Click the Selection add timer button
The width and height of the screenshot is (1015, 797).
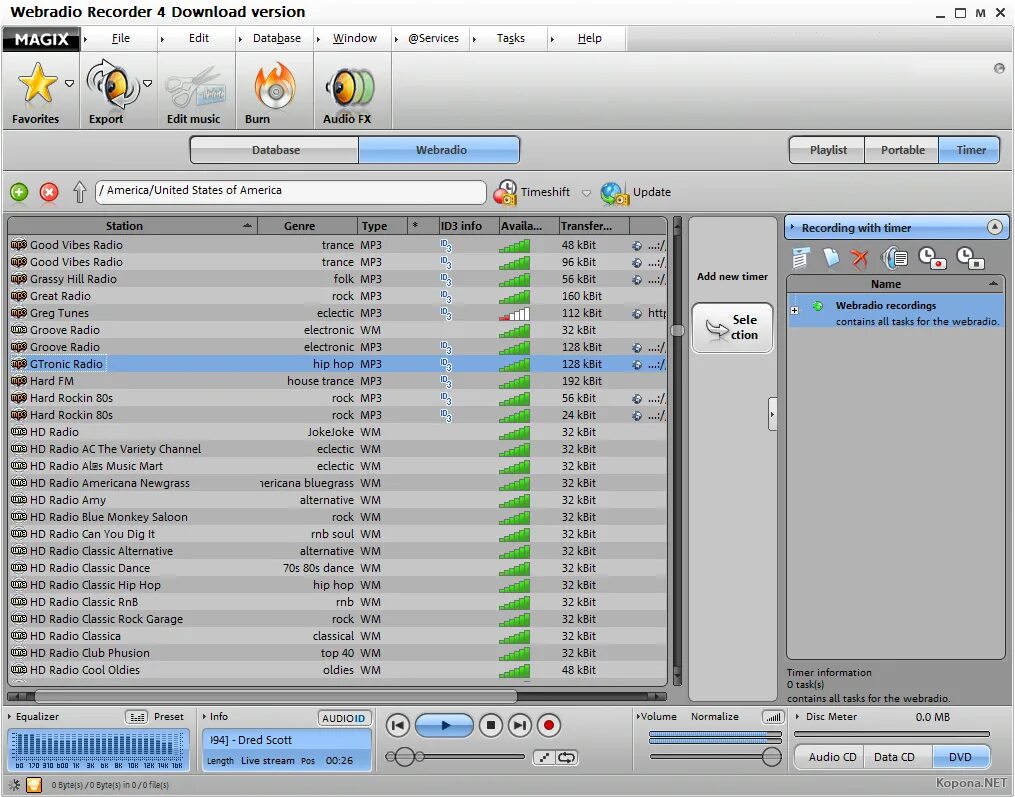[732, 328]
